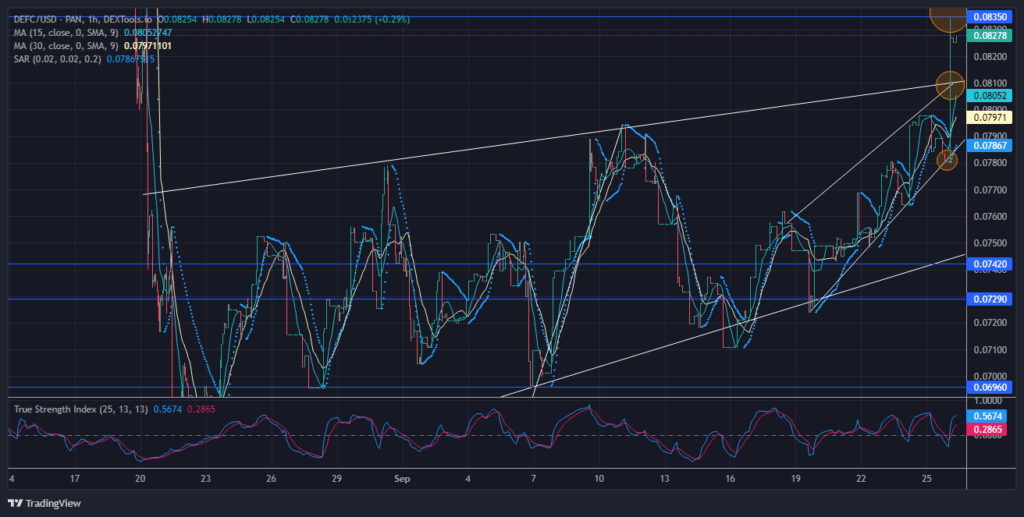Click the 0.07200 price scale tick
1024x517 pixels.
988,323
